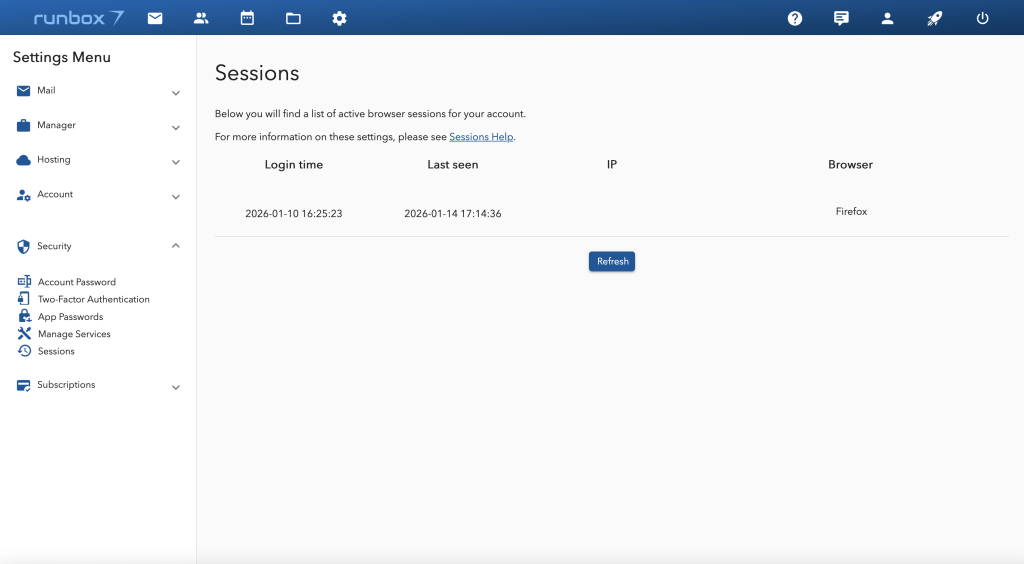Open Contacts from the top navigation bar
1024x564 pixels.
[201, 18]
